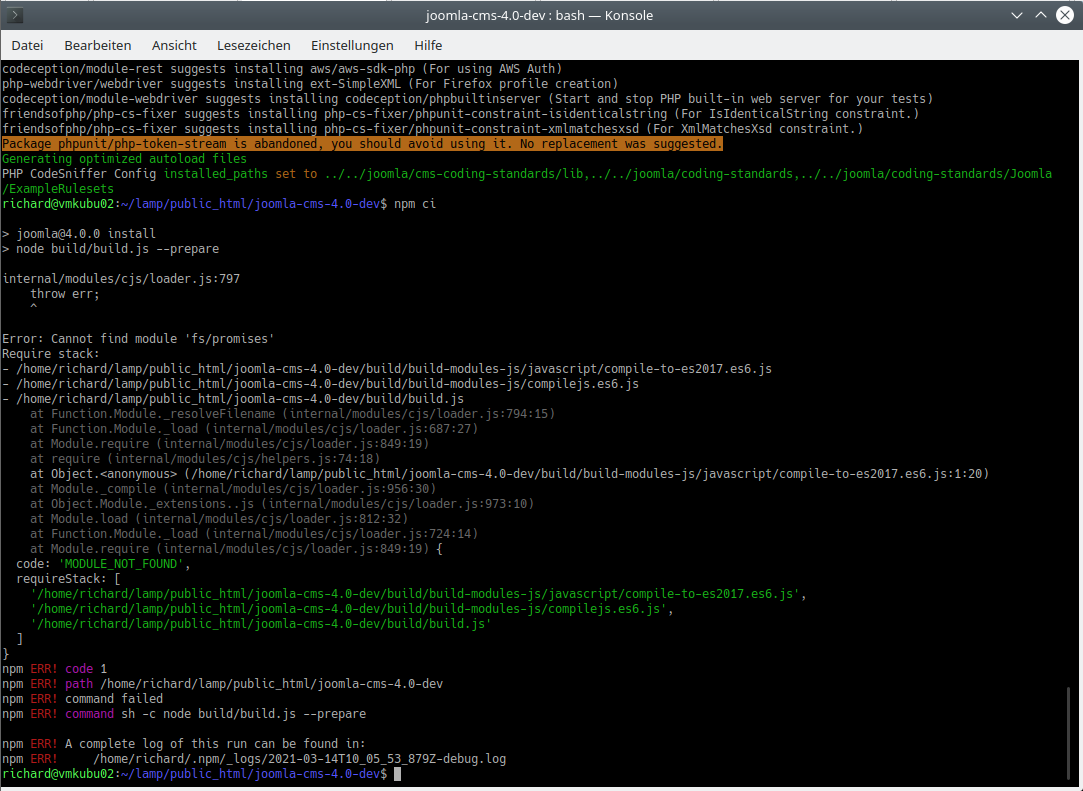Screen dimensions: 1083x791
Task: Click the 'at Object.<anonymous>' stack trace line
Action: tap(510, 474)
